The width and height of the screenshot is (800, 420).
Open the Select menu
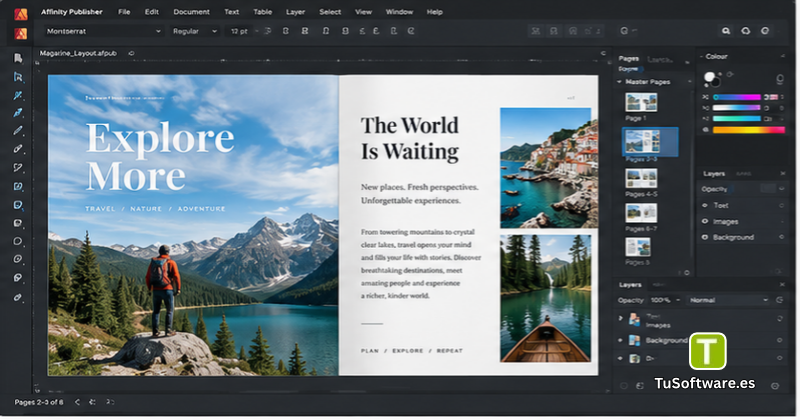330,12
